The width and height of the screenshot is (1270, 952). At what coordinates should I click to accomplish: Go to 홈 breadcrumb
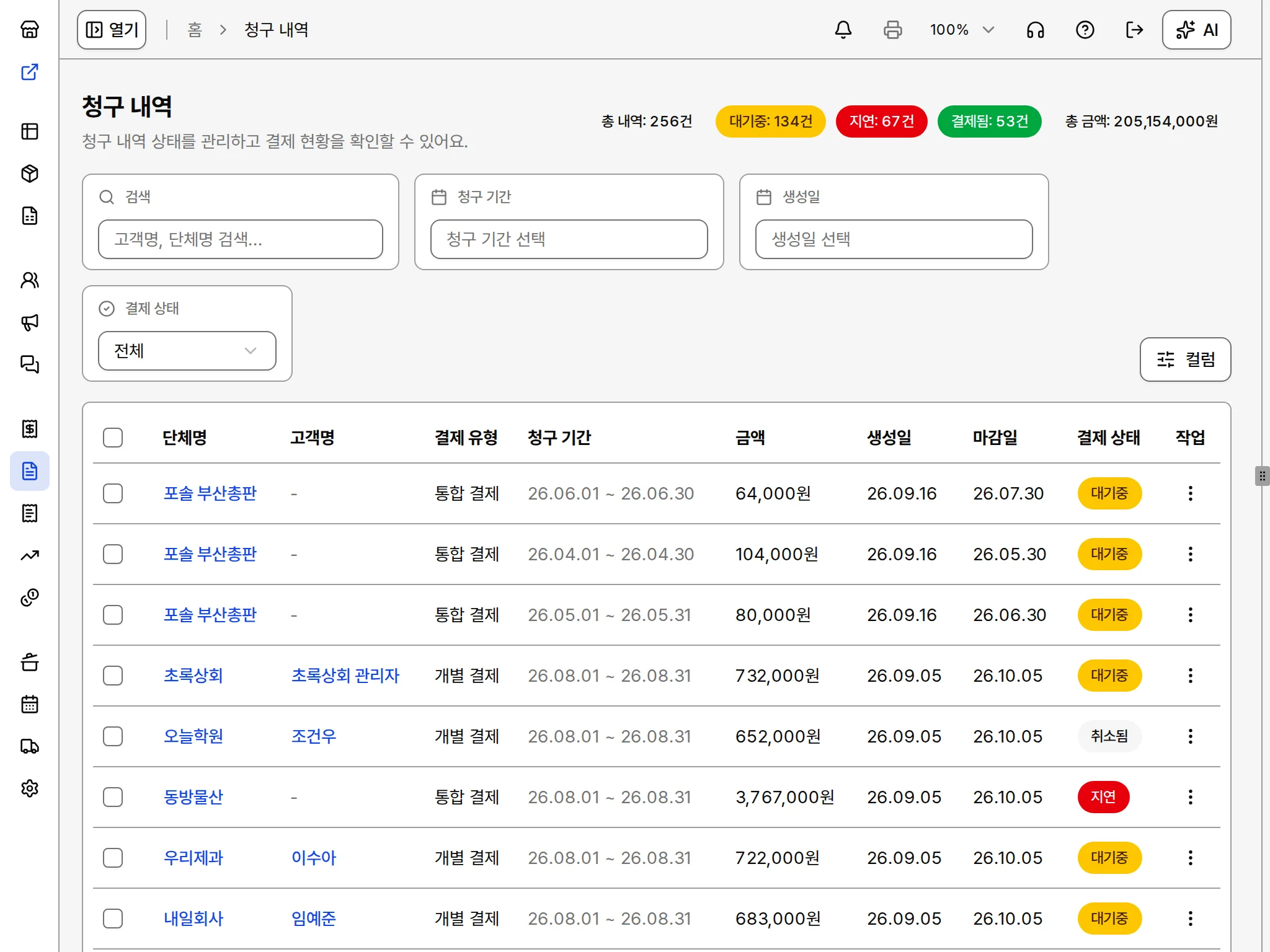coord(195,30)
